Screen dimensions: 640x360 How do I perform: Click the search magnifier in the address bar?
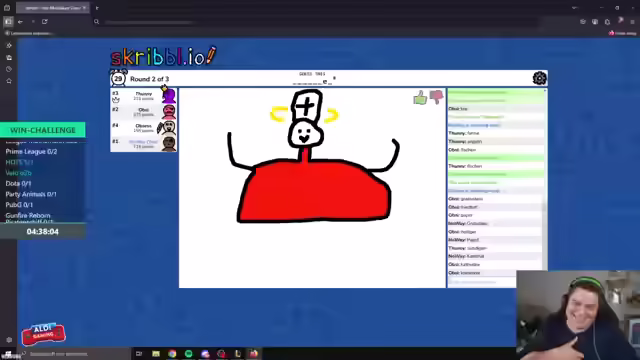(x=97, y=22)
